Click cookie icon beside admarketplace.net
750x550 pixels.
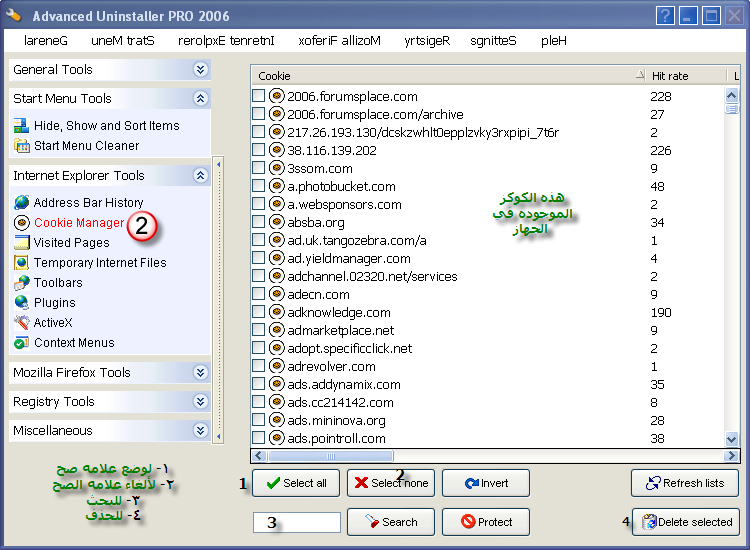tap(276, 330)
